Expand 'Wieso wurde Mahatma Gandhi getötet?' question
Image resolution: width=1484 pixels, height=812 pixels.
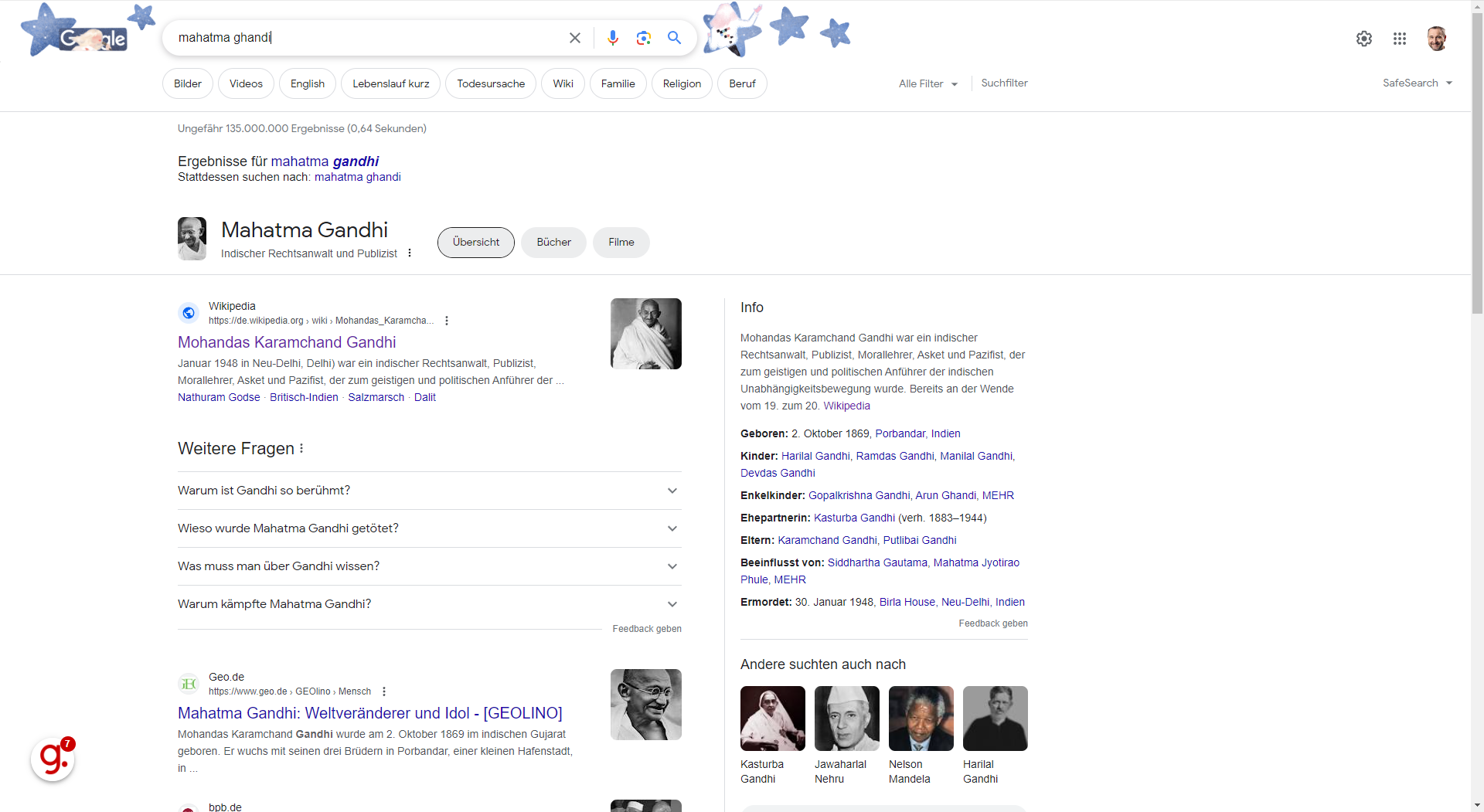(430, 528)
